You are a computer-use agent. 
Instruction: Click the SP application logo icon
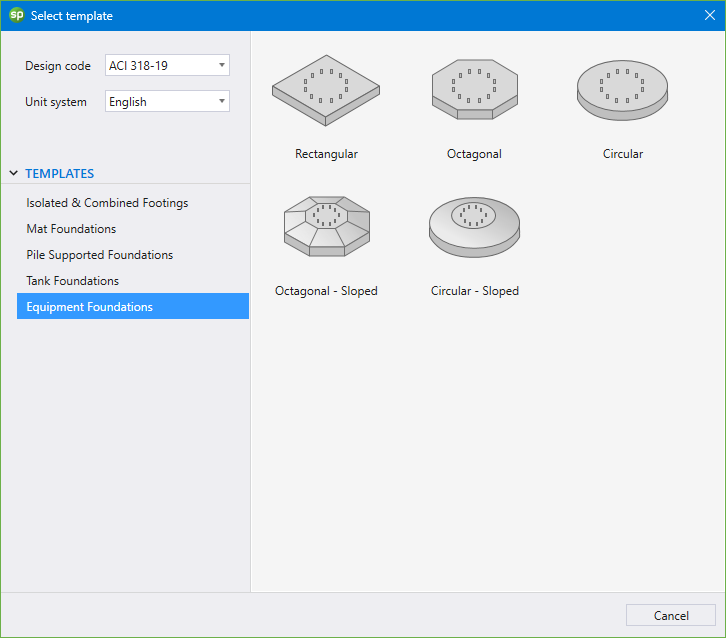click(16, 15)
